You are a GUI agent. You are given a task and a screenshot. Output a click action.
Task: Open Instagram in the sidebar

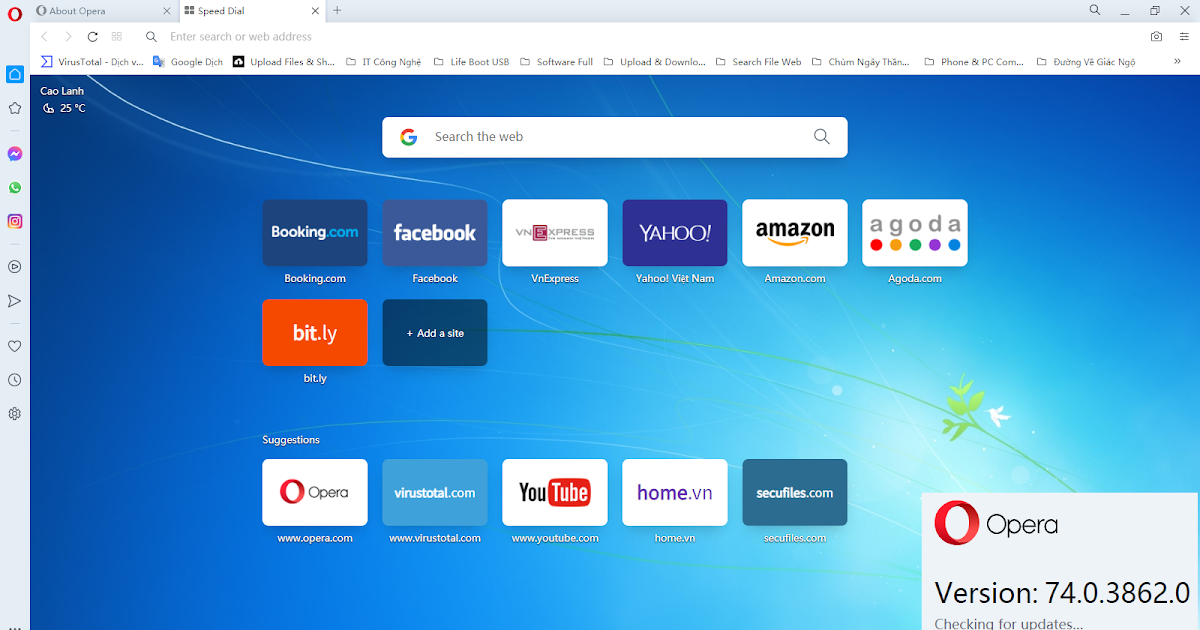click(x=15, y=221)
